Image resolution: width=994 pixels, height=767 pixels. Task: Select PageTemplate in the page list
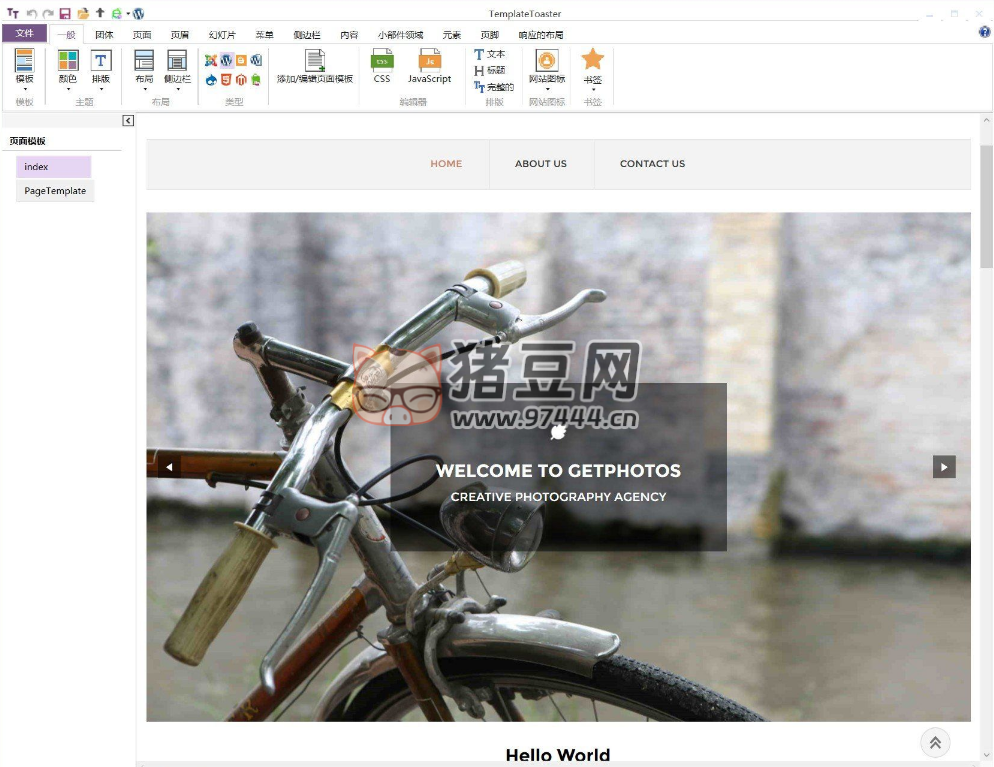55,191
